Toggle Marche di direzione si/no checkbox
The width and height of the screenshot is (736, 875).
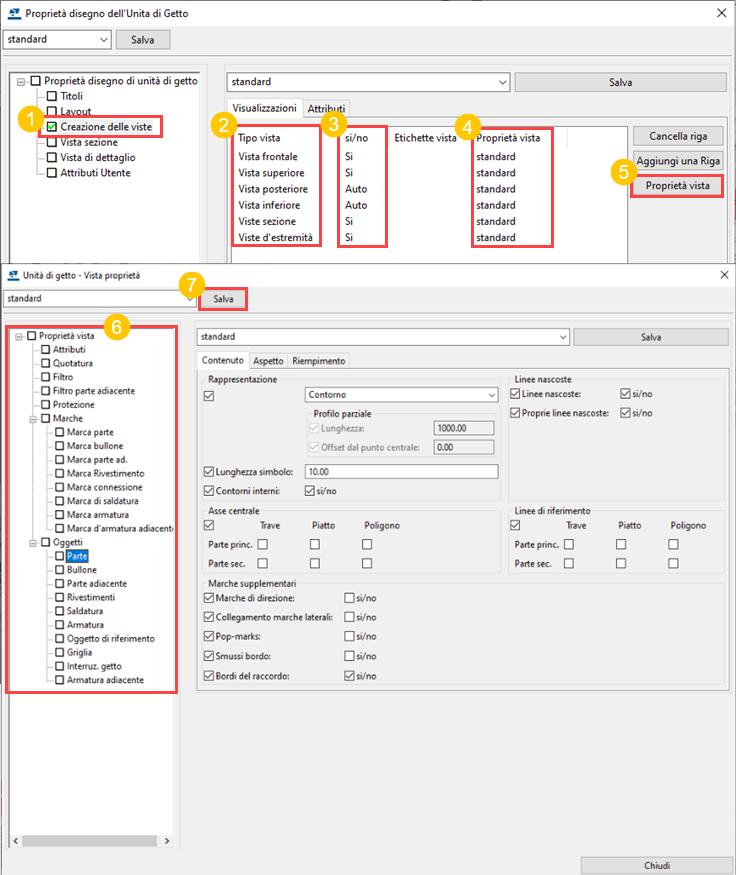pos(349,598)
